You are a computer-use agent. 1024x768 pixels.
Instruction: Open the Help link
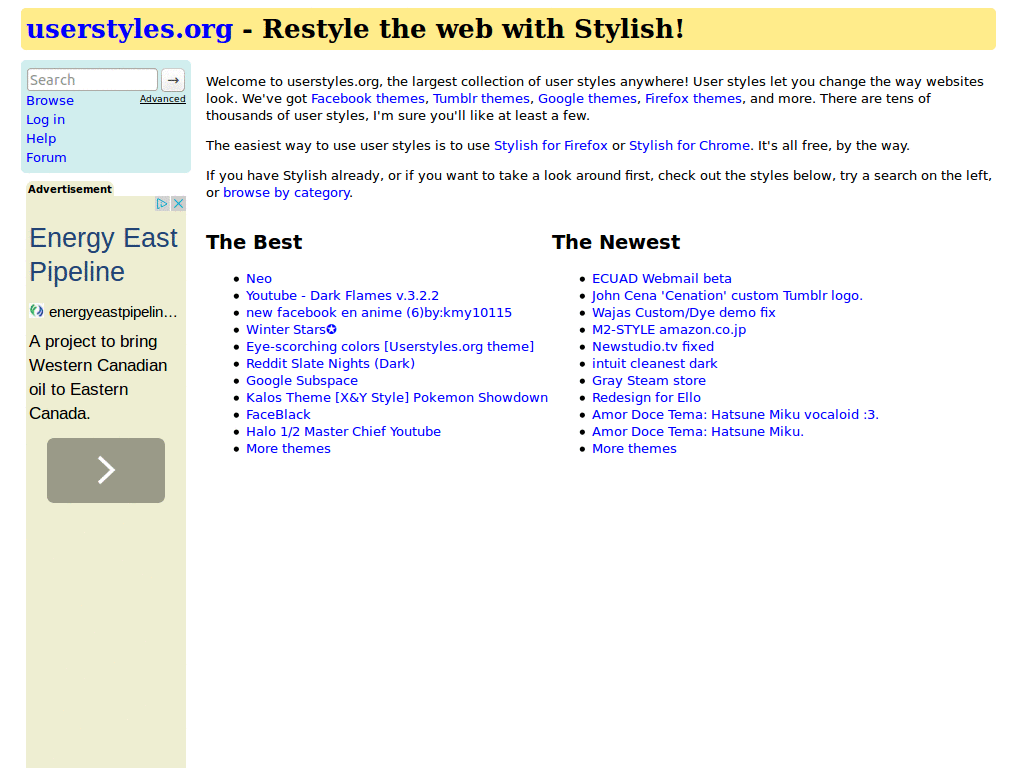pyautogui.click(x=41, y=138)
